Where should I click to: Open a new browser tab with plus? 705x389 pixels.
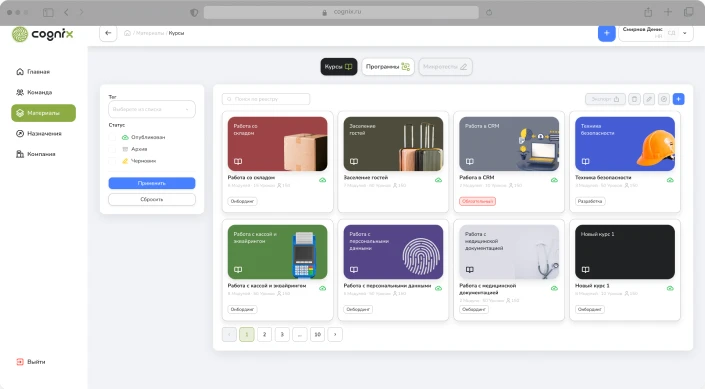[668, 12]
